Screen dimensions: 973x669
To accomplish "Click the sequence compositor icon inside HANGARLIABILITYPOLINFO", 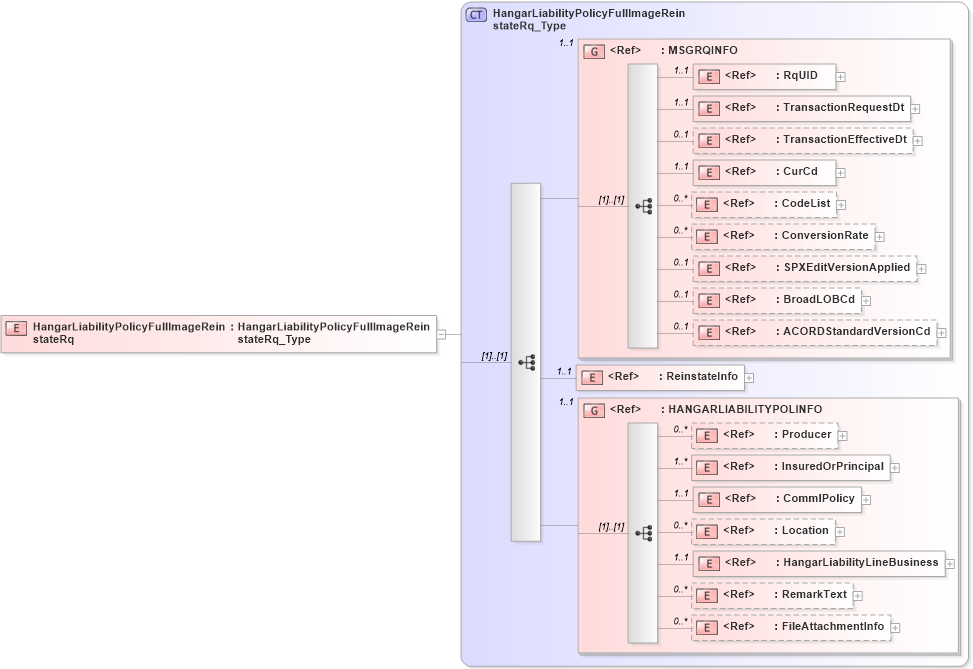I will point(645,531).
